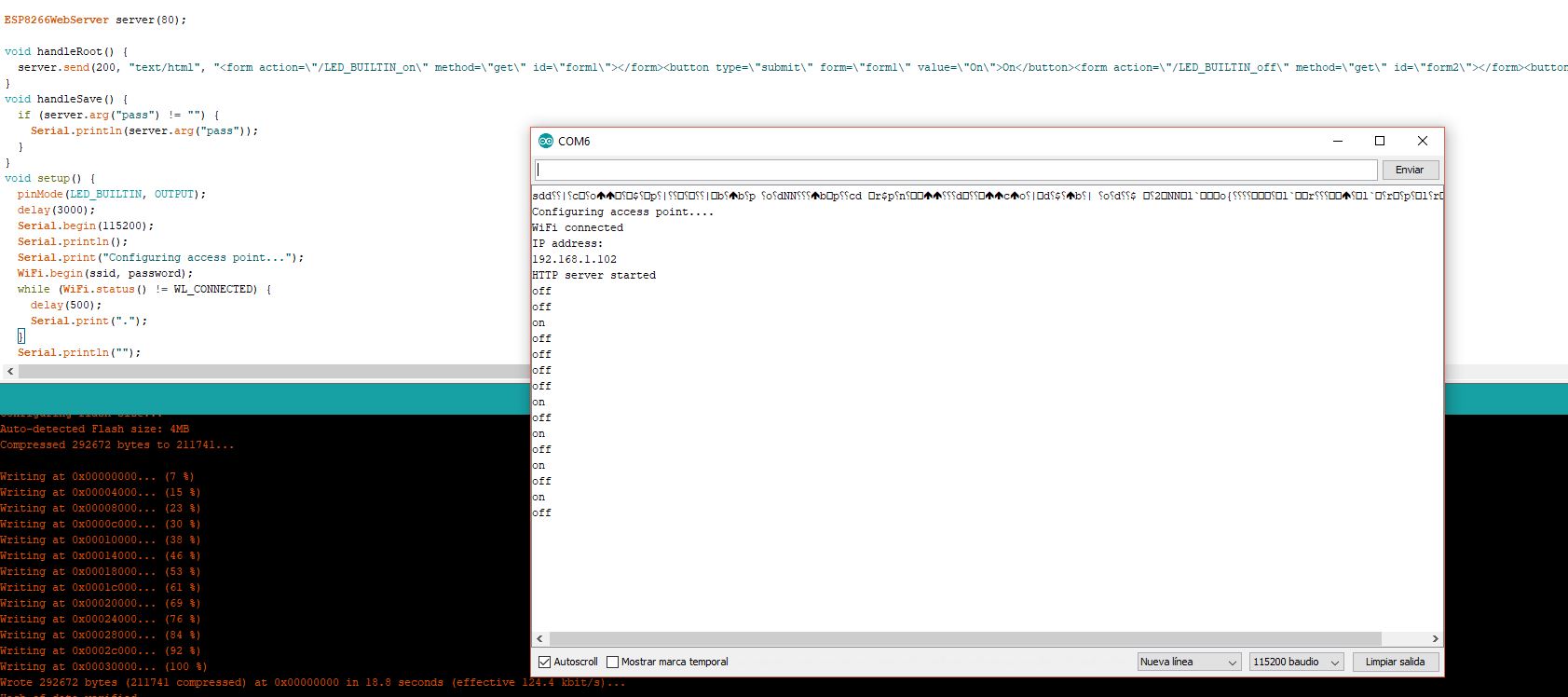The width and height of the screenshot is (1568, 697).
Task: Click 'Auto-detected Flash size: 4MB' console line
Action: point(94,429)
